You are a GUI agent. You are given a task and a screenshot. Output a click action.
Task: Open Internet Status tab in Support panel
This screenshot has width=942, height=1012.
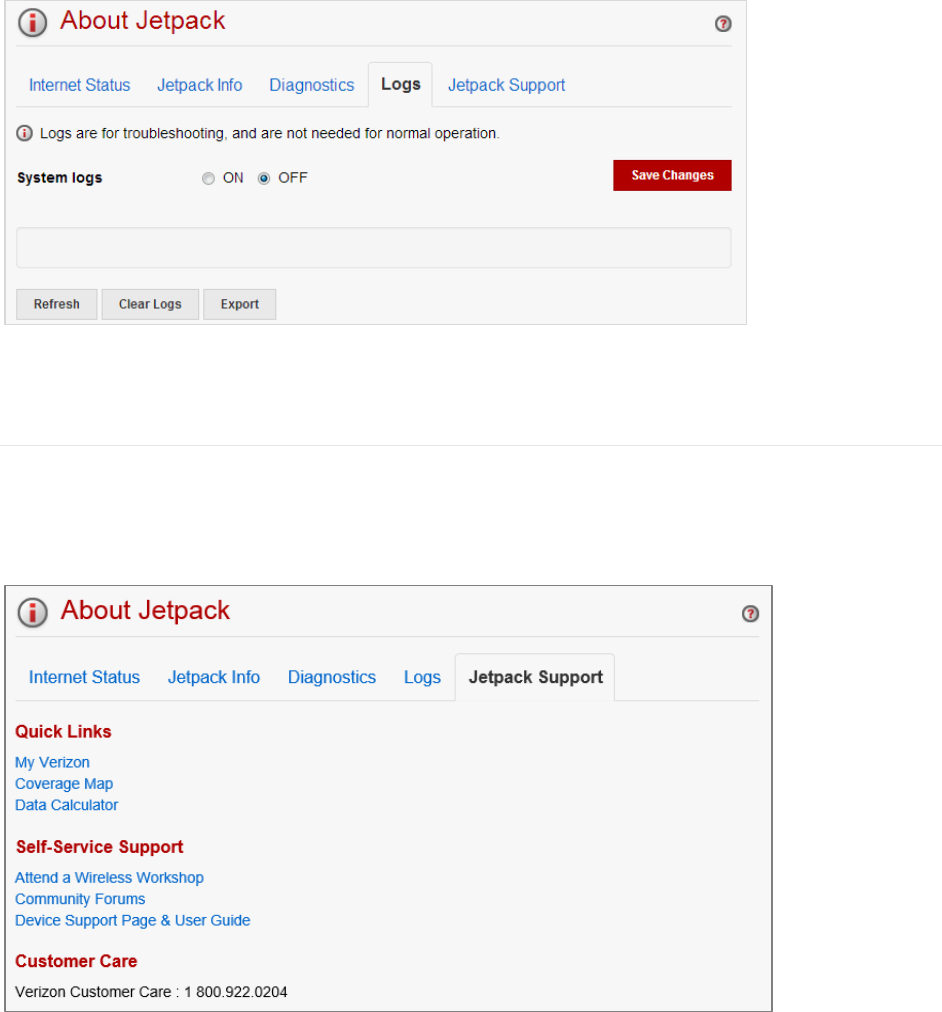84,677
